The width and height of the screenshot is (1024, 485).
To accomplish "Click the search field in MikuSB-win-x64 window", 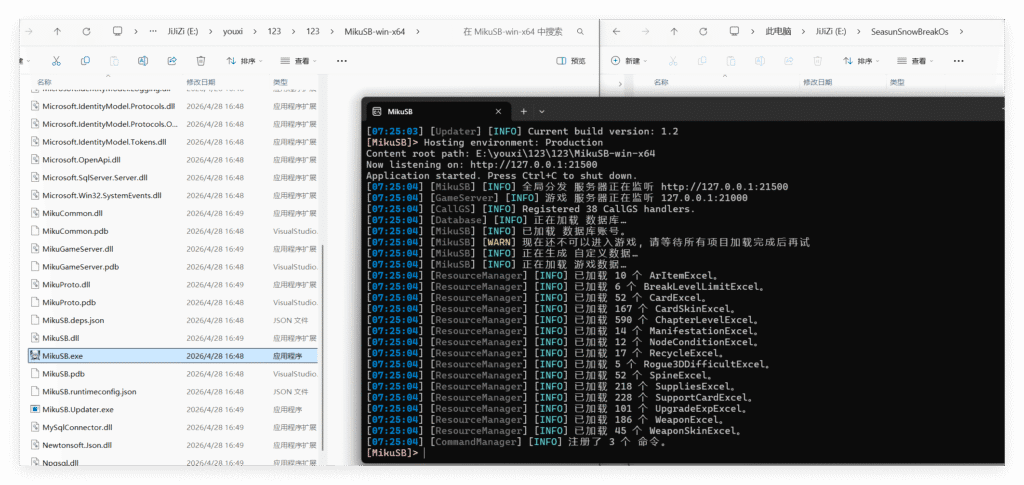I will (513, 31).
